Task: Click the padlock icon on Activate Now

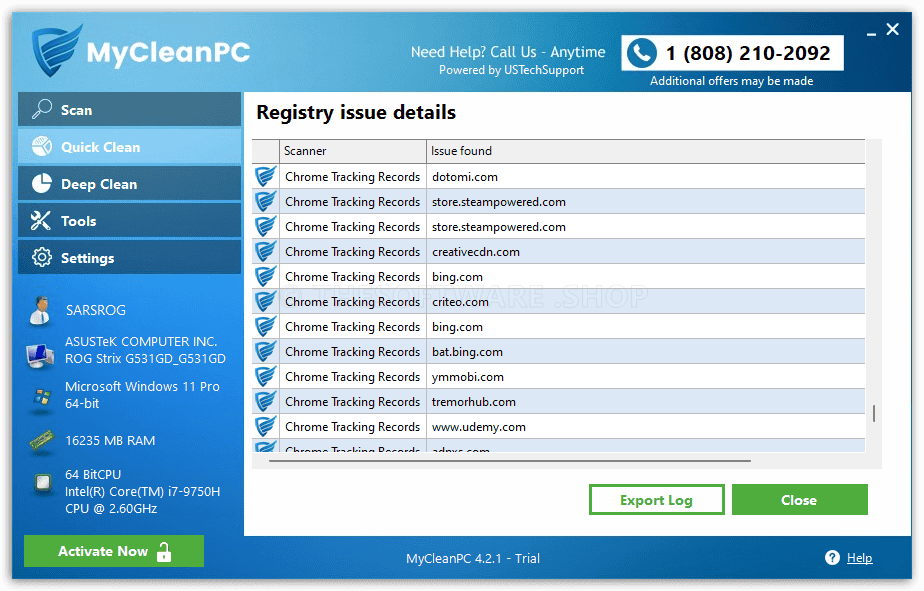Action: (164, 552)
